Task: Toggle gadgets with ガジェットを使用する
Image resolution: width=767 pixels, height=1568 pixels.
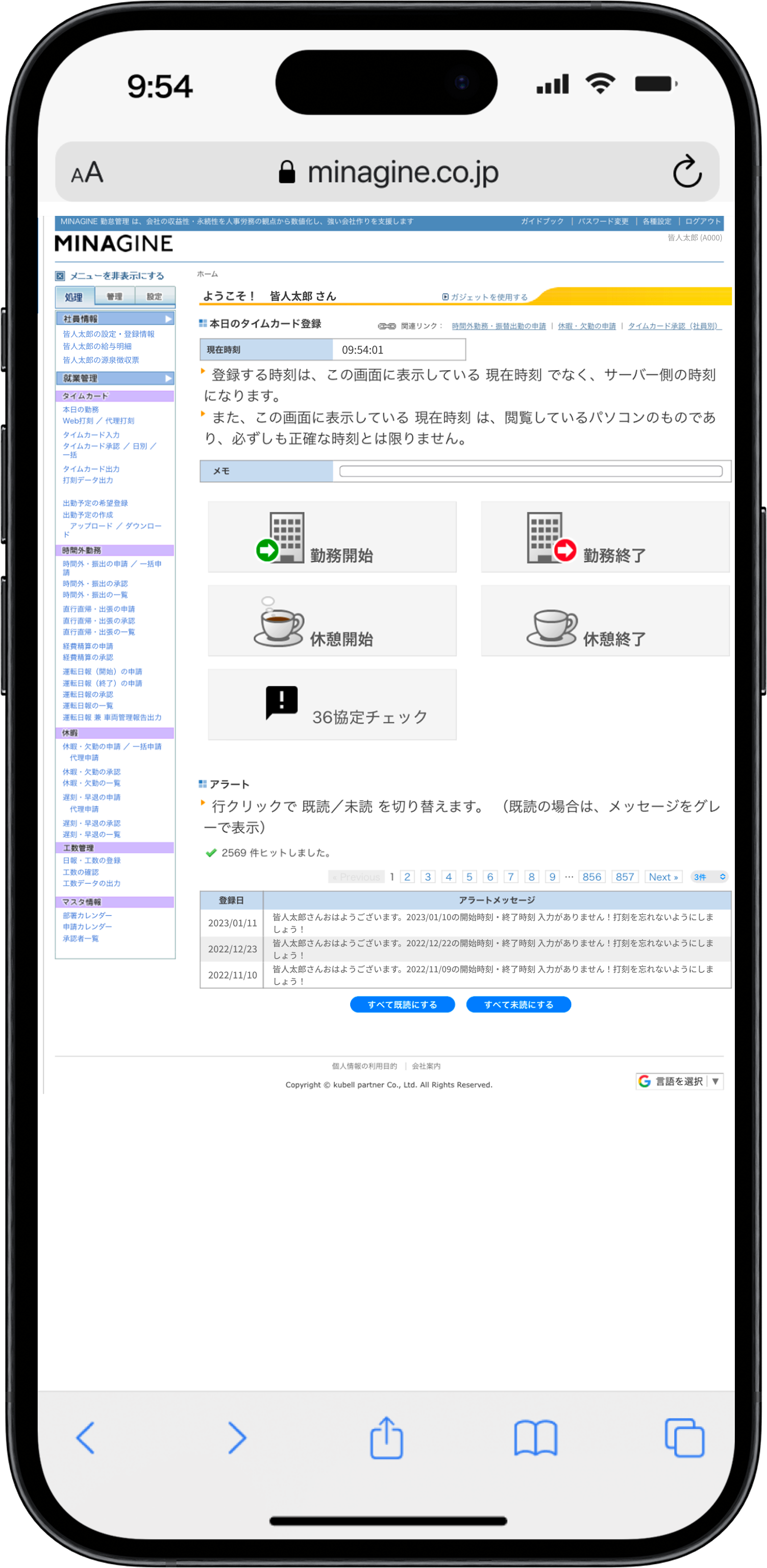Action: 485,297
